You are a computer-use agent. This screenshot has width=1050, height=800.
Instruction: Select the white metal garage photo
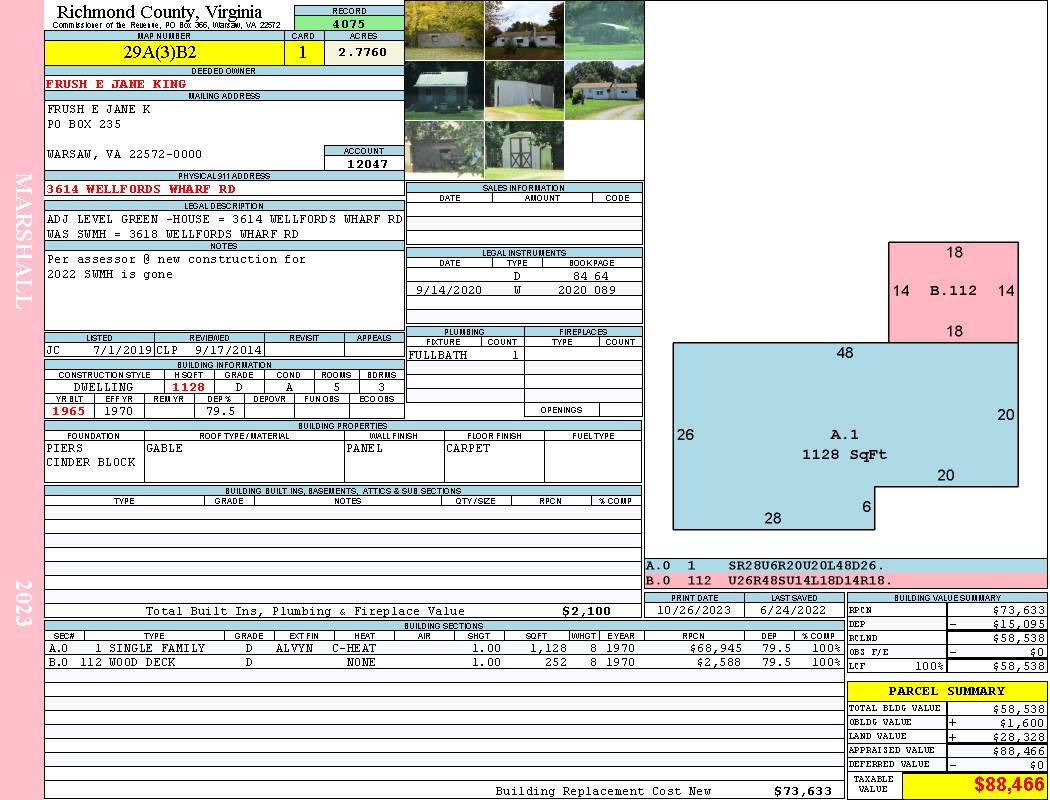pyautogui.click(x=524, y=90)
